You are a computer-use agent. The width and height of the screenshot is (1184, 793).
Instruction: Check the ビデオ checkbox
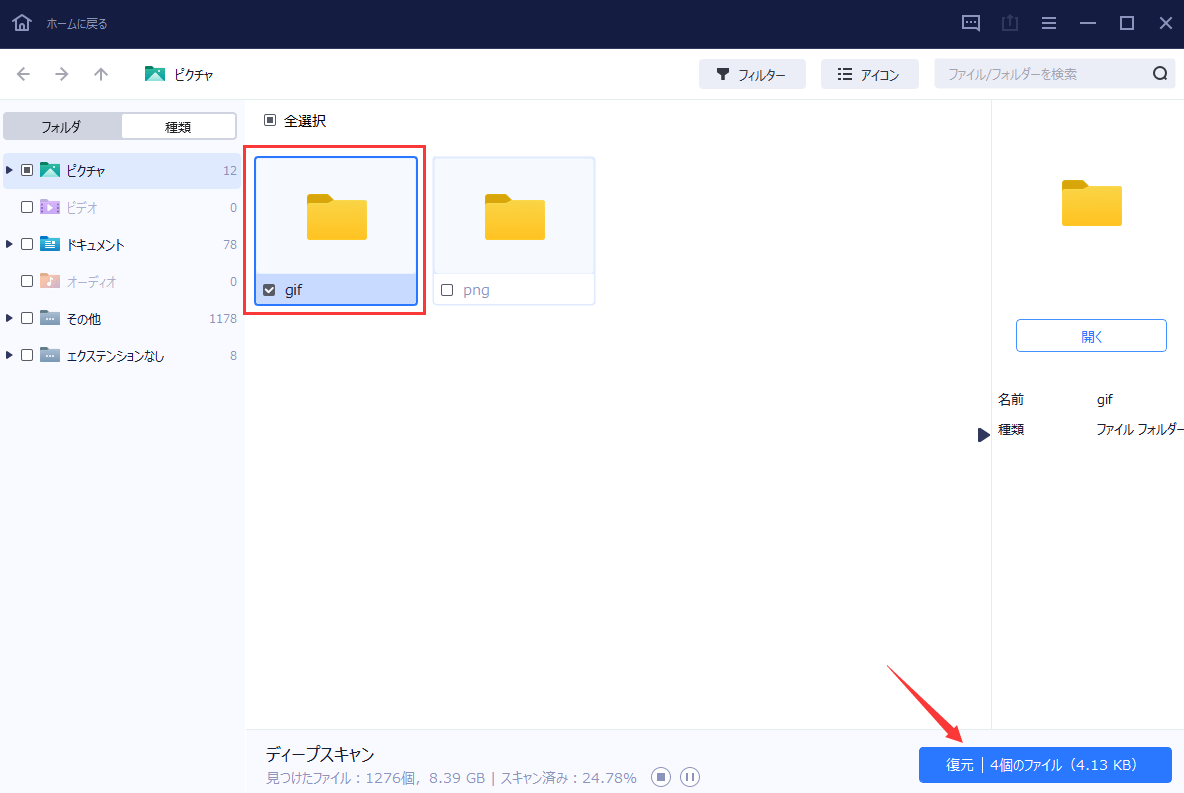pyautogui.click(x=26, y=207)
